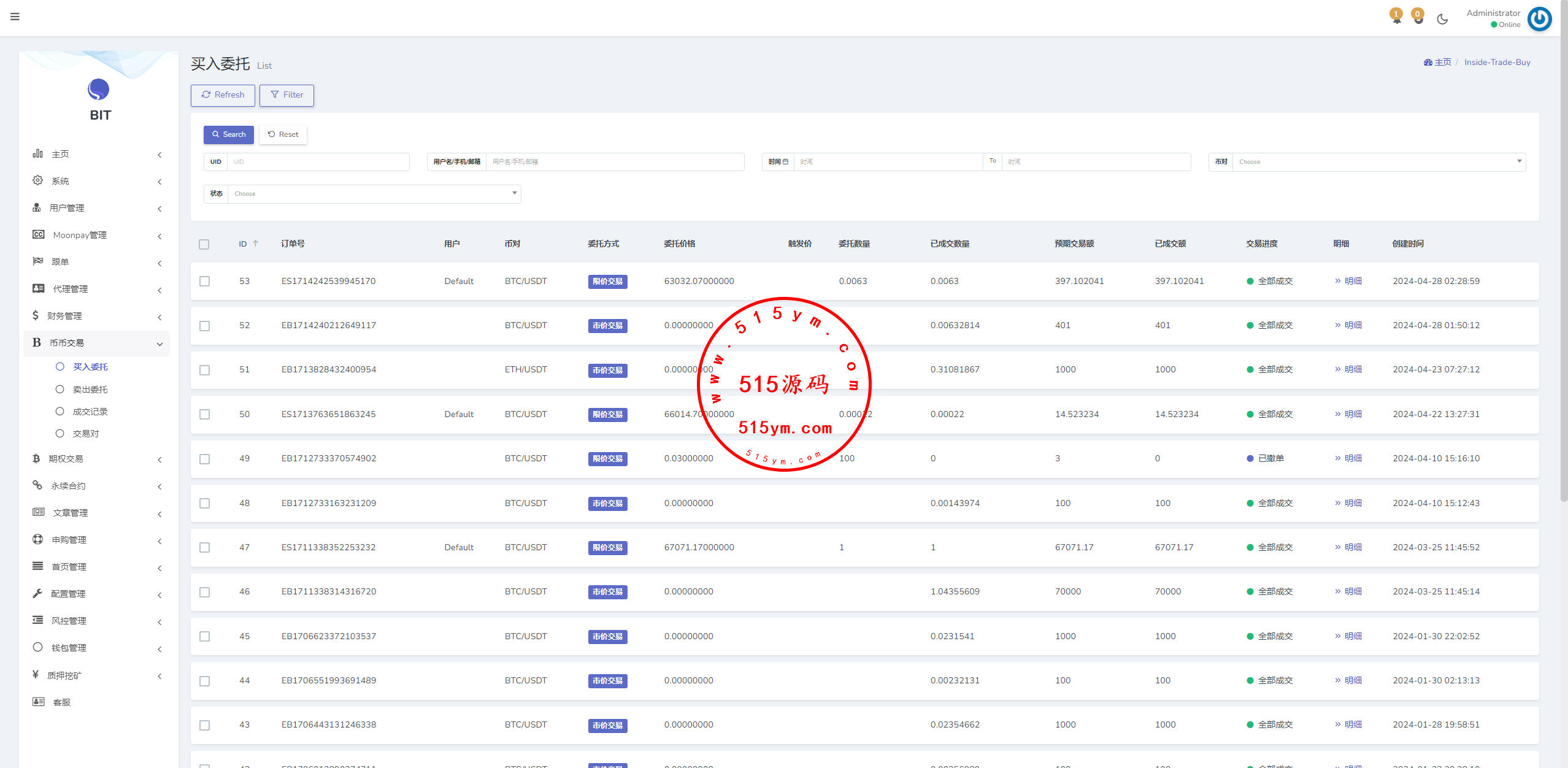Click the UID input field
Viewport: 1568px width, 768px height.
[318, 162]
